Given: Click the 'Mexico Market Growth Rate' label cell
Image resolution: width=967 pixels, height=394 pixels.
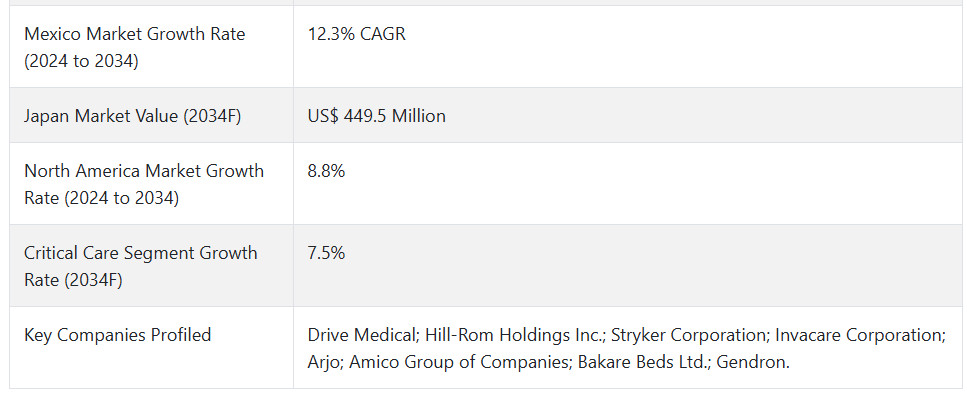Looking at the screenshot, I should pyautogui.click(x=151, y=47).
